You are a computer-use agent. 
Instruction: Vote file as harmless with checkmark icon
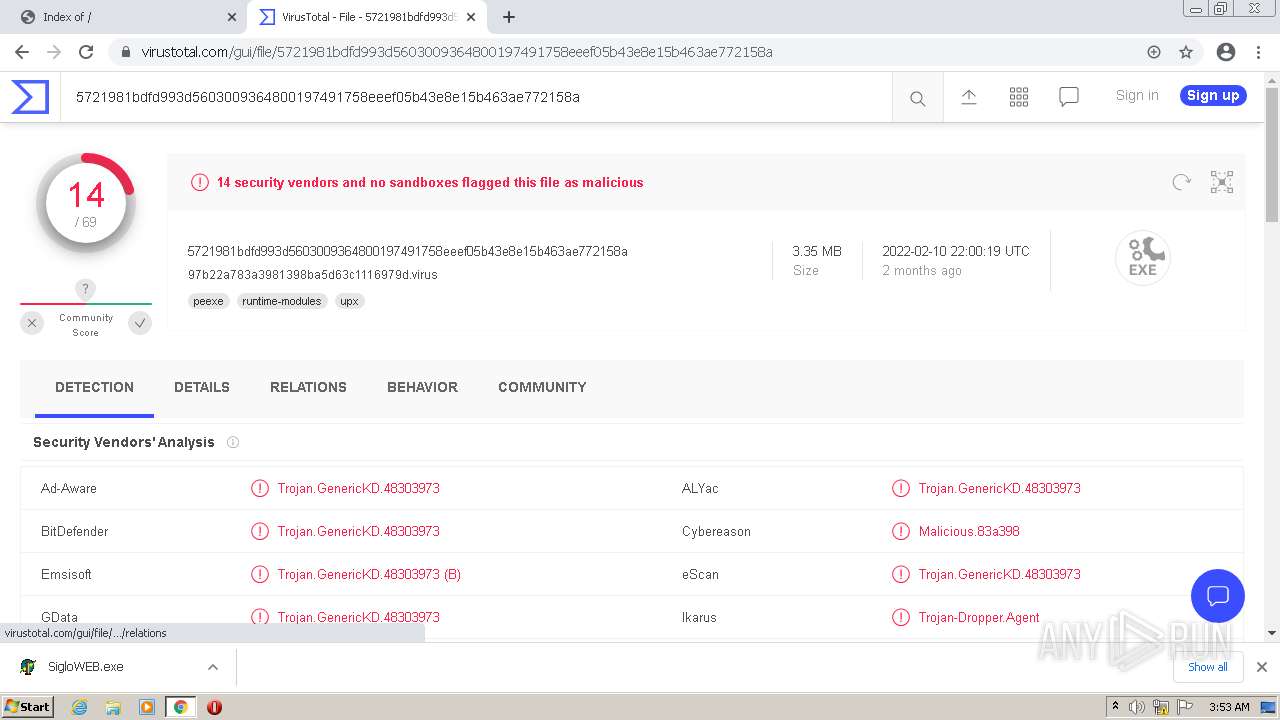pos(140,323)
